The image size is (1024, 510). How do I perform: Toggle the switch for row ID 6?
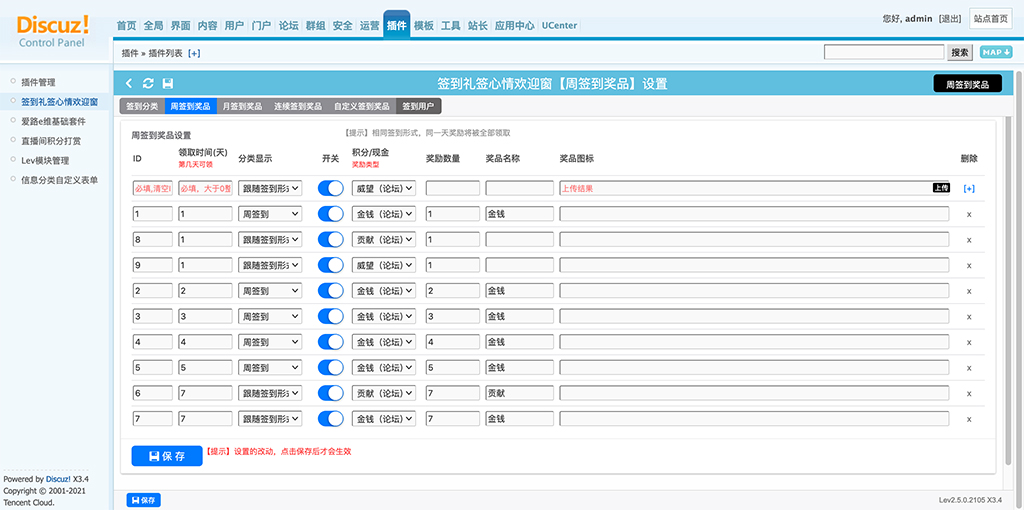[x=331, y=393]
